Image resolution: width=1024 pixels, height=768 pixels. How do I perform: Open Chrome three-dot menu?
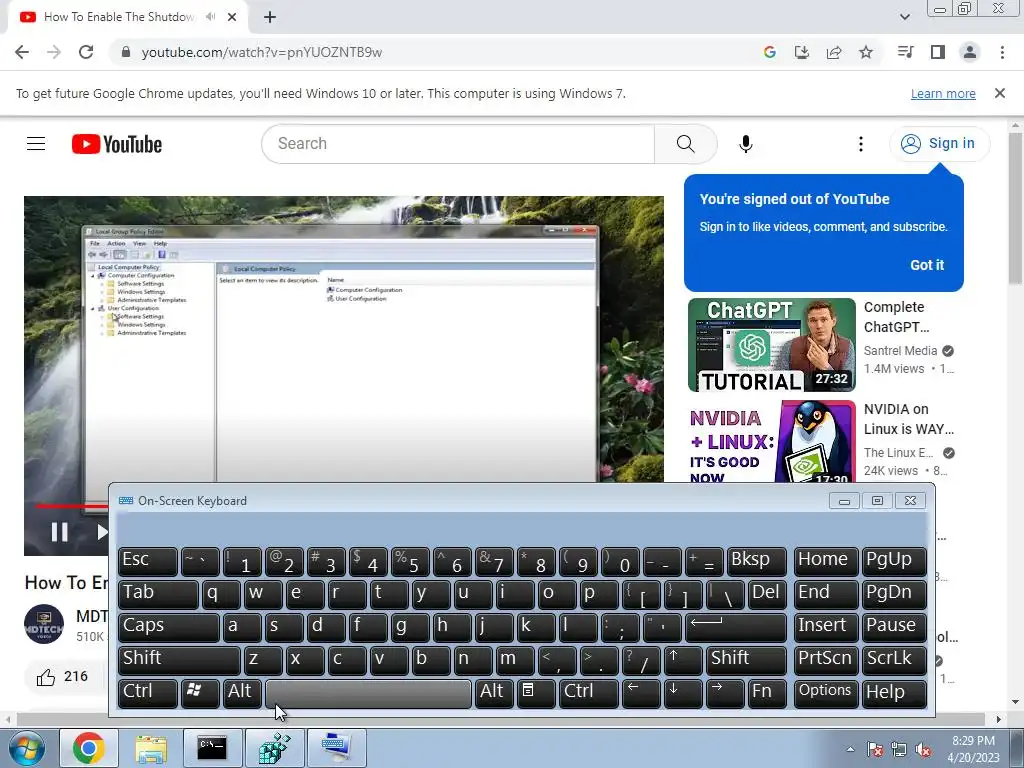coord(1002,52)
